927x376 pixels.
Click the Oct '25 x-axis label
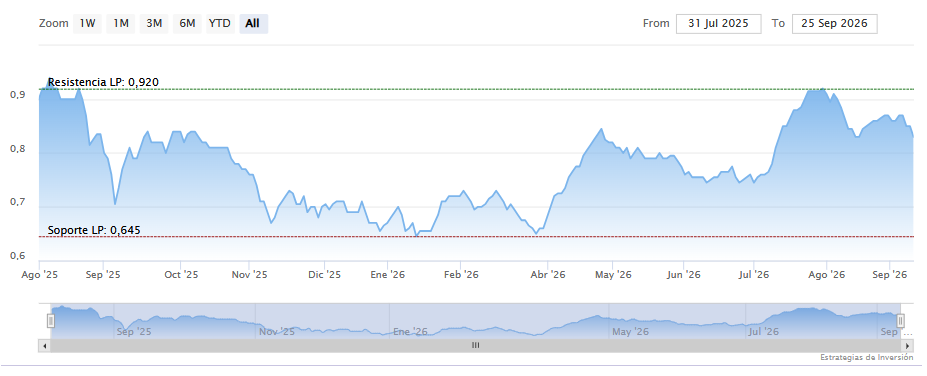[x=181, y=275]
